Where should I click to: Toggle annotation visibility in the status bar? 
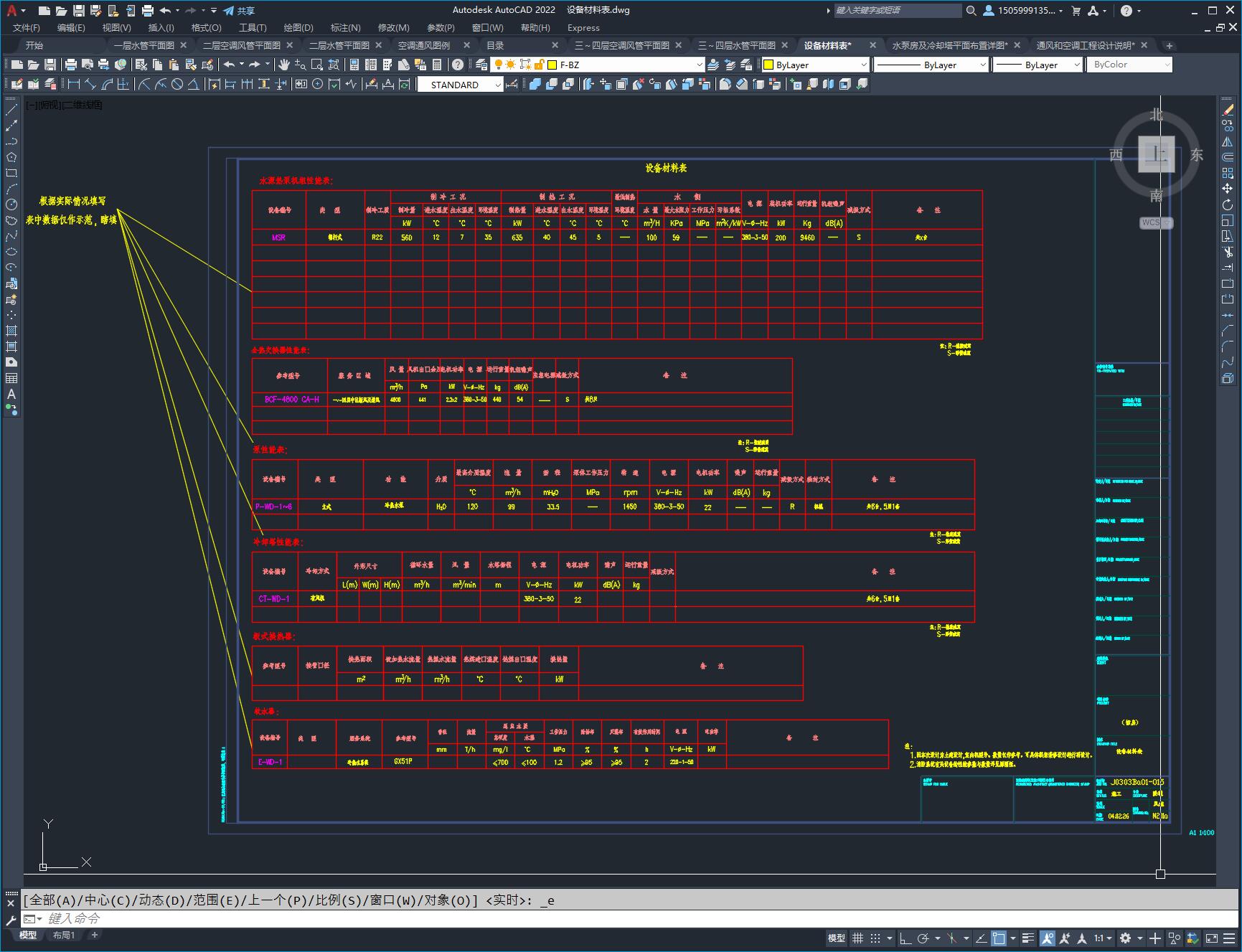tap(1048, 938)
